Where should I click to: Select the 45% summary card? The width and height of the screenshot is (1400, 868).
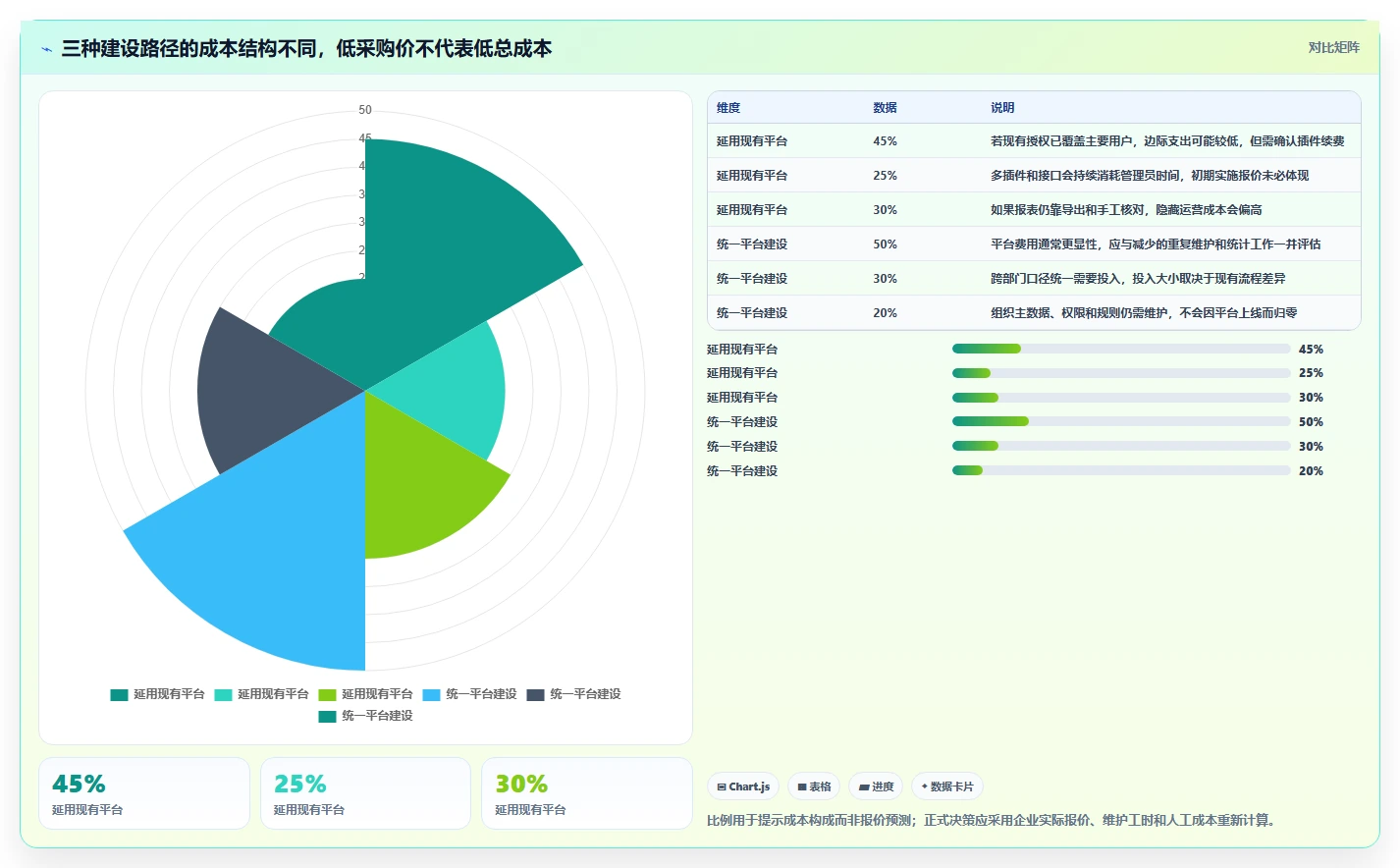point(144,793)
